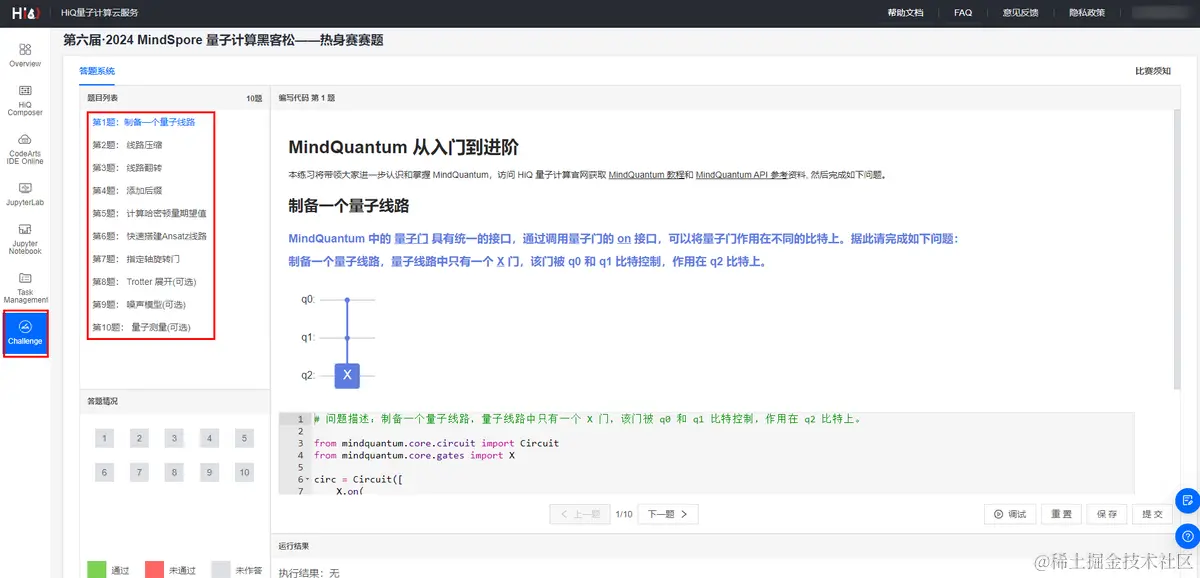Click code editor line 3 import Circuit
Image resolution: width=1200 pixels, height=578 pixels.
tap(436, 443)
